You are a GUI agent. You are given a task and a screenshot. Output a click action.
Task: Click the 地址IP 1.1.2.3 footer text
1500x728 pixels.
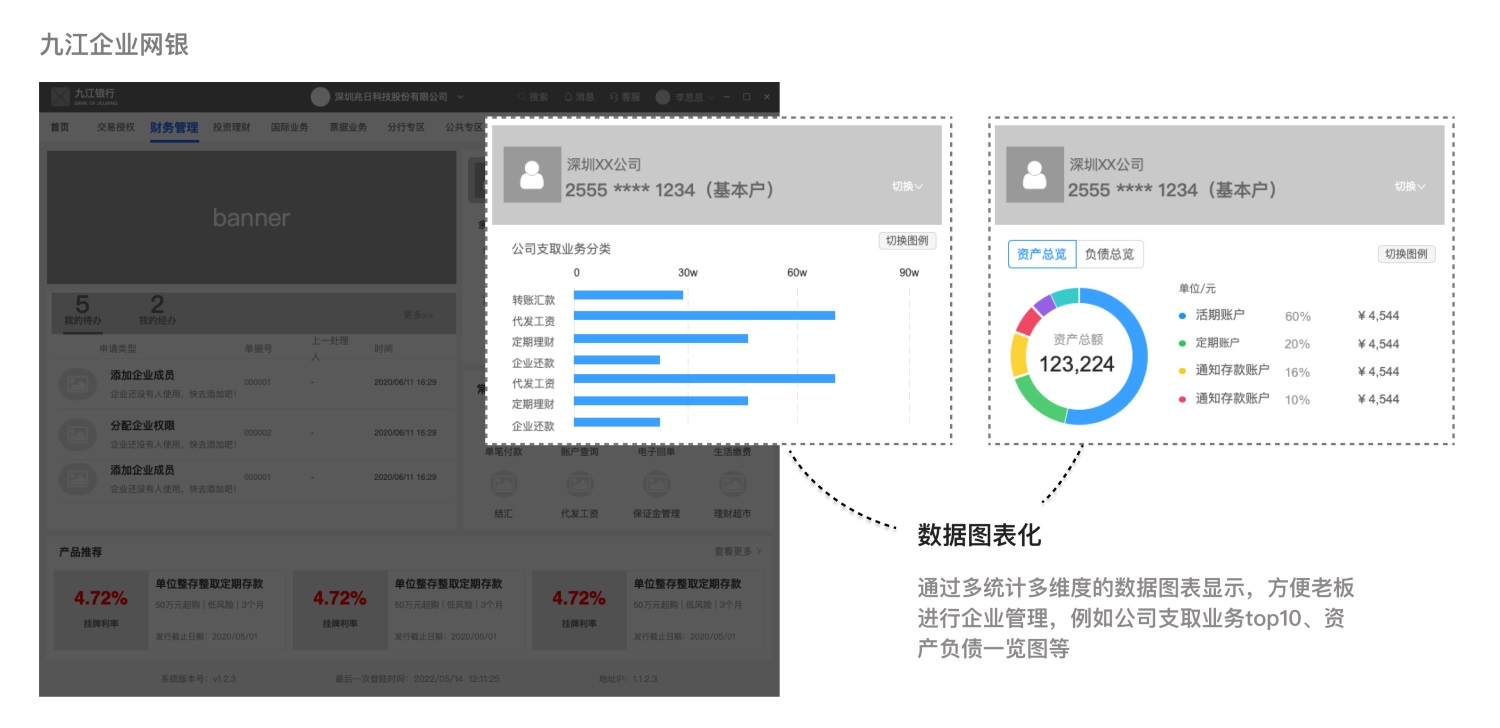[629, 678]
